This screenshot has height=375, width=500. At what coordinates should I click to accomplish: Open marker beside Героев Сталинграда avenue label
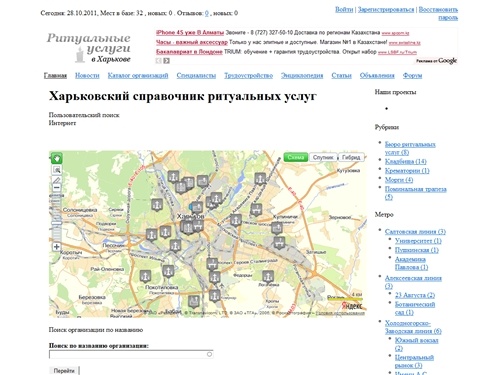[212, 264]
